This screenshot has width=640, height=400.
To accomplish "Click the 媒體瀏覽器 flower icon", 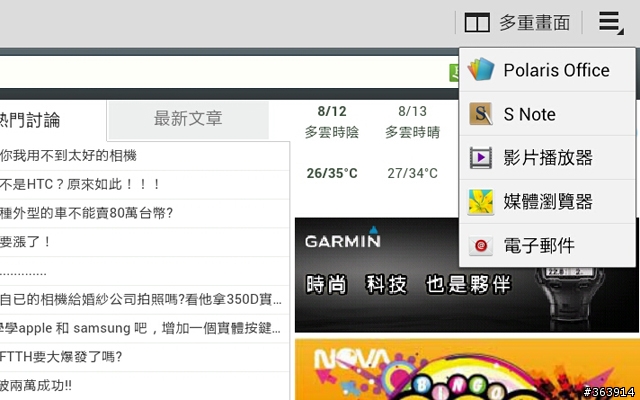I will pos(480,202).
